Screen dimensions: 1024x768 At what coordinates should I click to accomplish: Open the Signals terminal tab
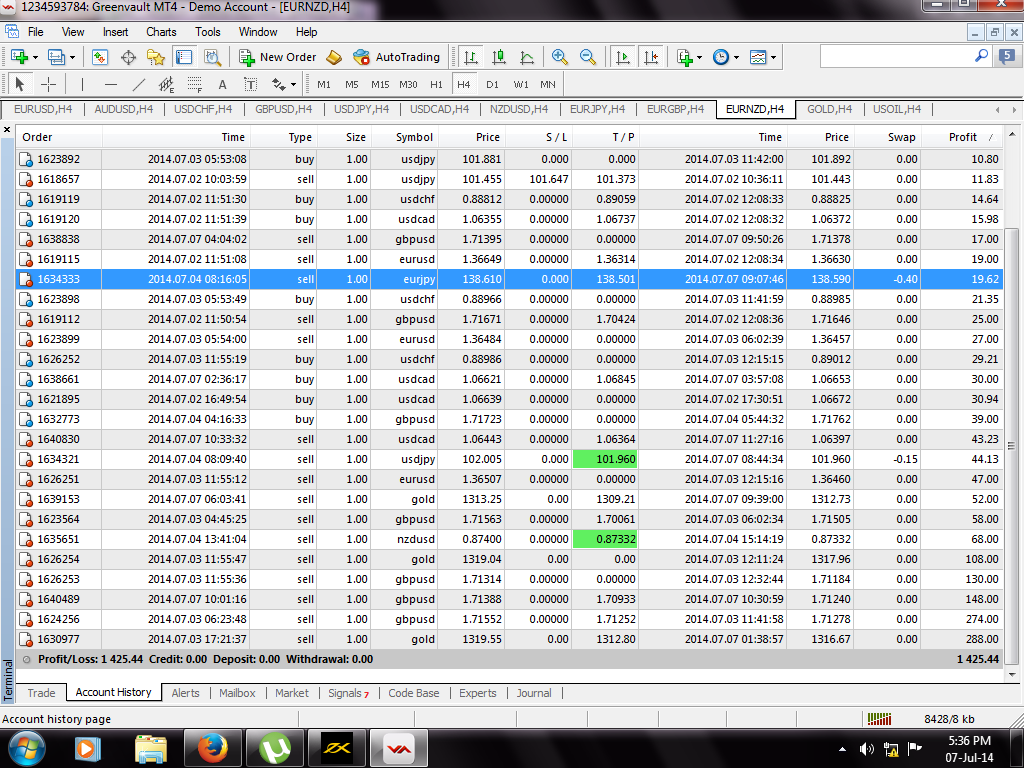click(x=348, y=693)
